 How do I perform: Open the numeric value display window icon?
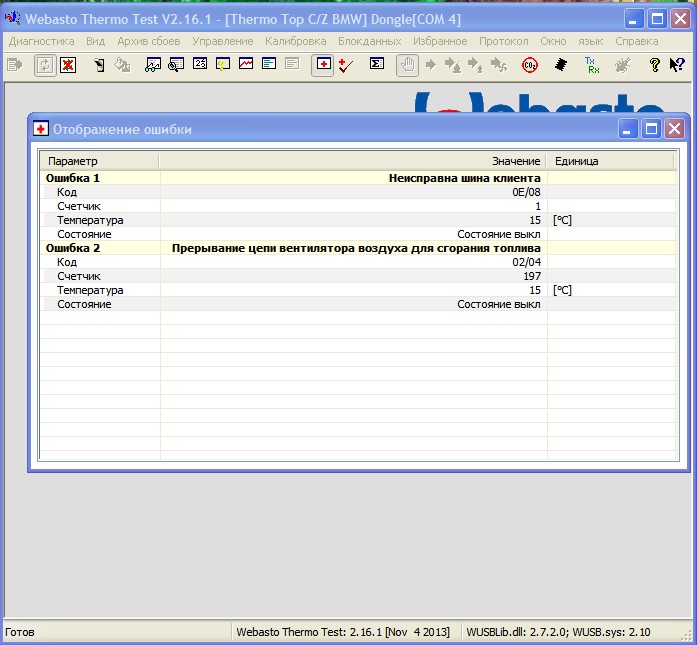200,64
